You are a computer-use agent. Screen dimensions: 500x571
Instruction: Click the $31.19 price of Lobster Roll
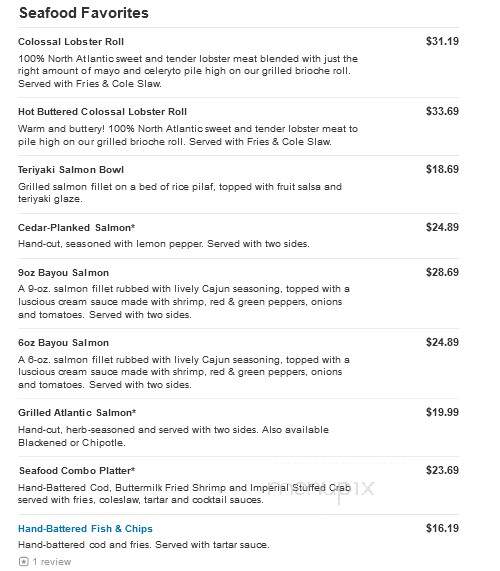(442, 41)
